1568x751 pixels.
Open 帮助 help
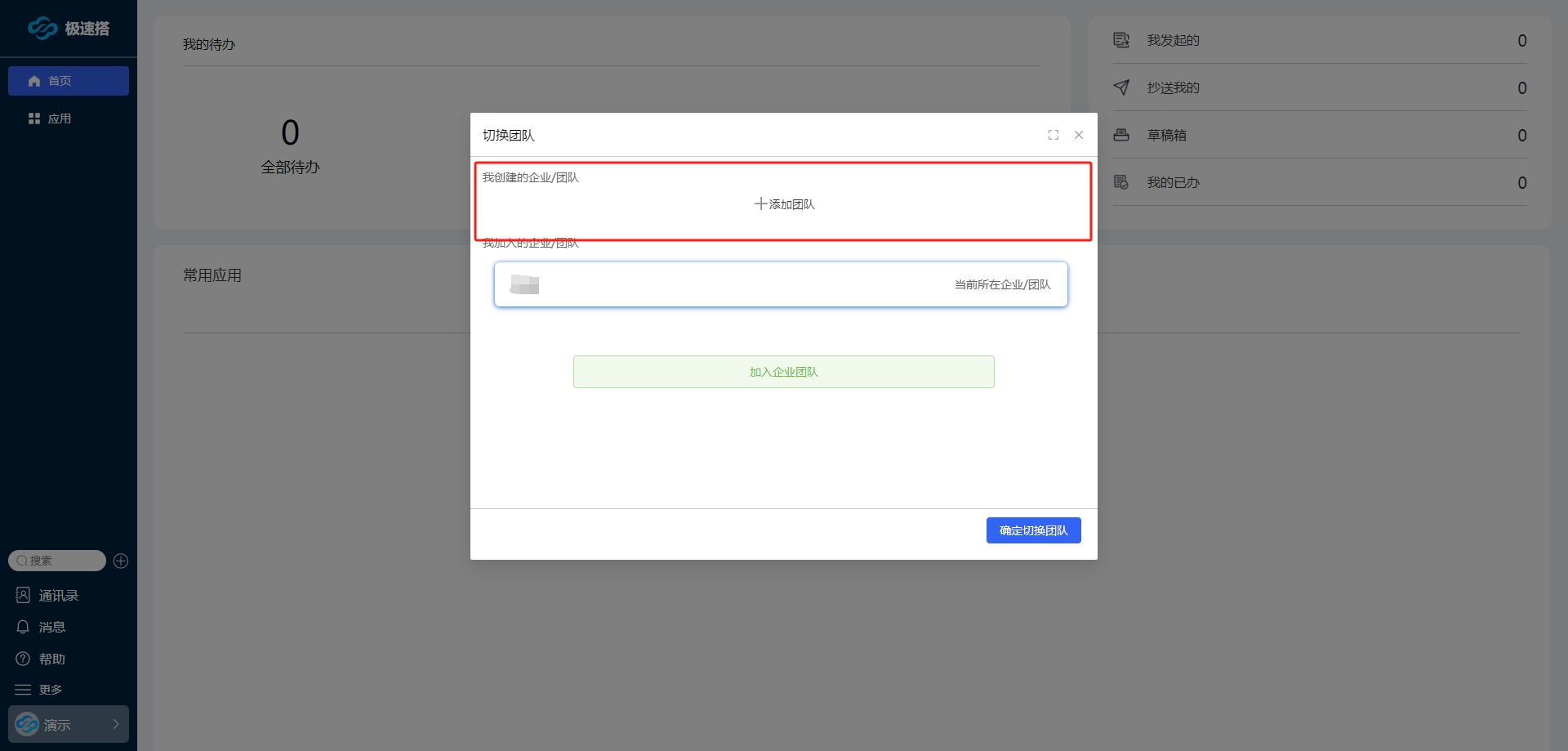coord(51,659)
